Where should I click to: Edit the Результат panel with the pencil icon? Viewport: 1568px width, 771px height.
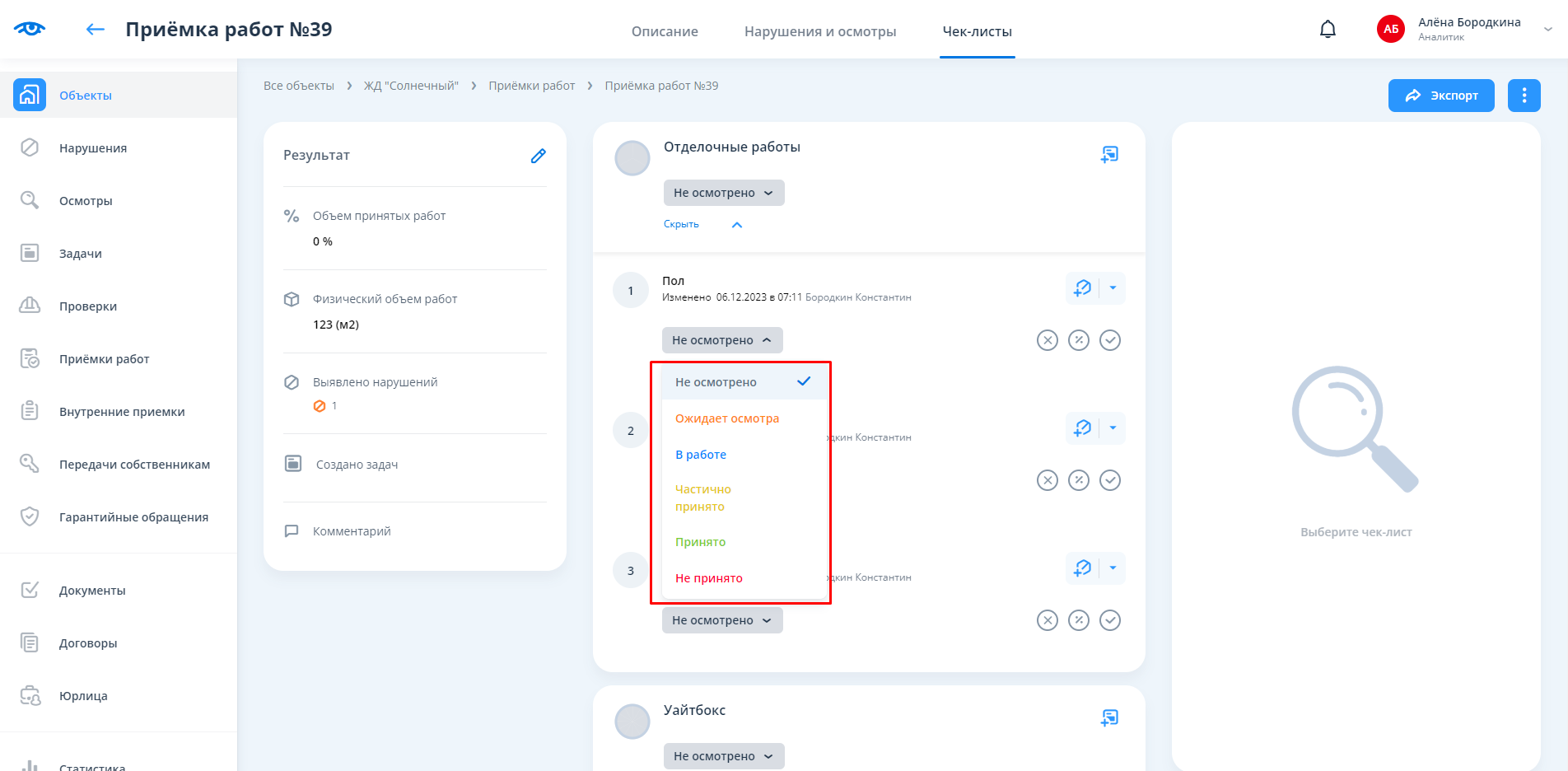click(538, 156)
